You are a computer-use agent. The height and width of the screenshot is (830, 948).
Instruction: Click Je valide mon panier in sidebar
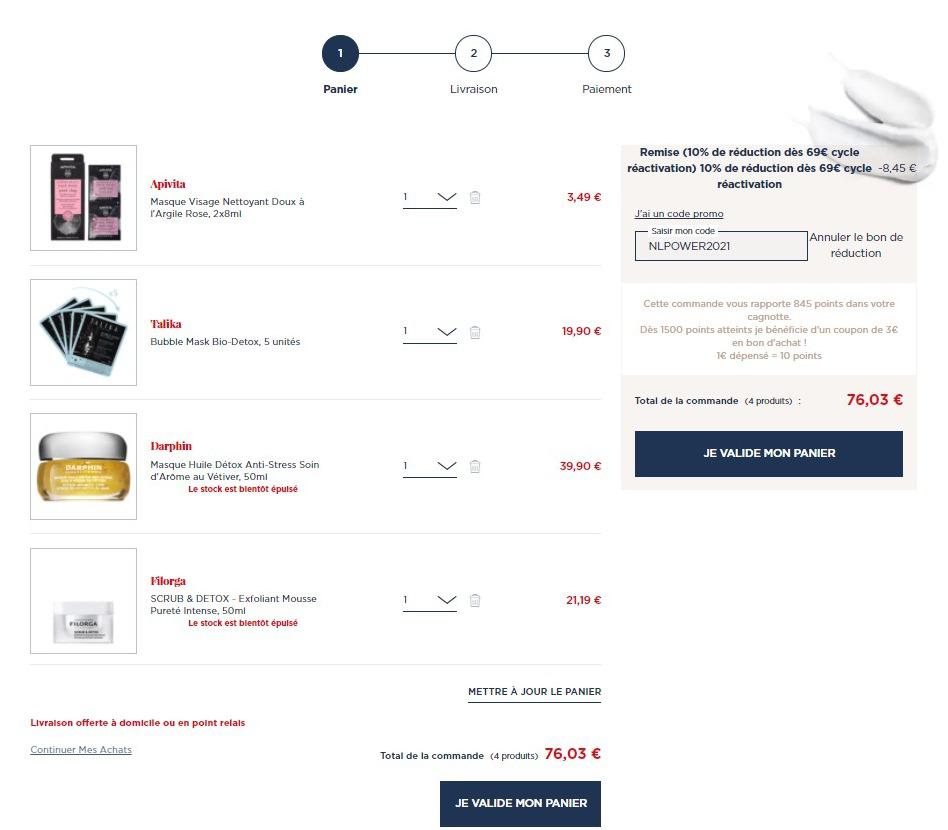coord(769,453)
